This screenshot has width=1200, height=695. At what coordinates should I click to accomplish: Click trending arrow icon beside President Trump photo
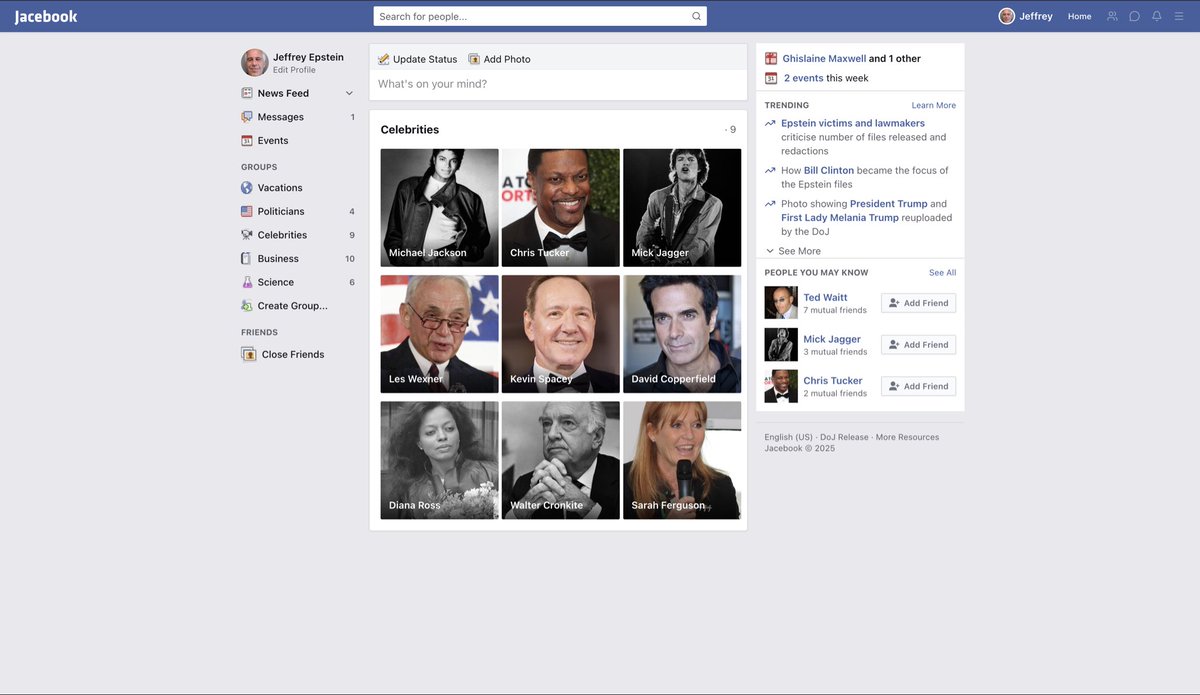pos(770,203)
